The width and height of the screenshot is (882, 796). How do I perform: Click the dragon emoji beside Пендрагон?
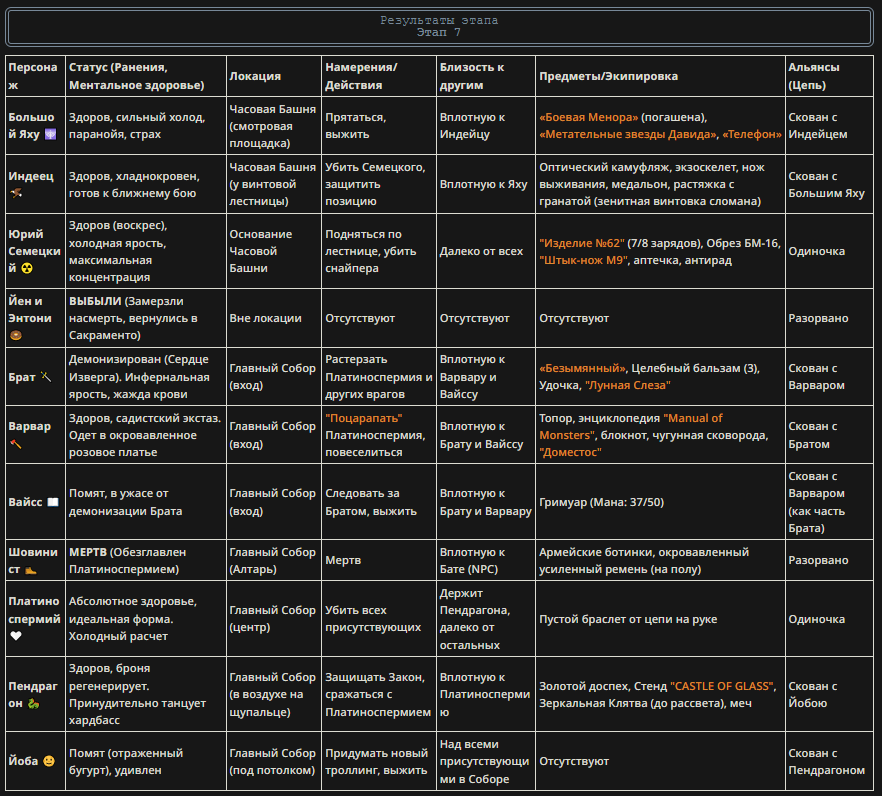[34, 704]
